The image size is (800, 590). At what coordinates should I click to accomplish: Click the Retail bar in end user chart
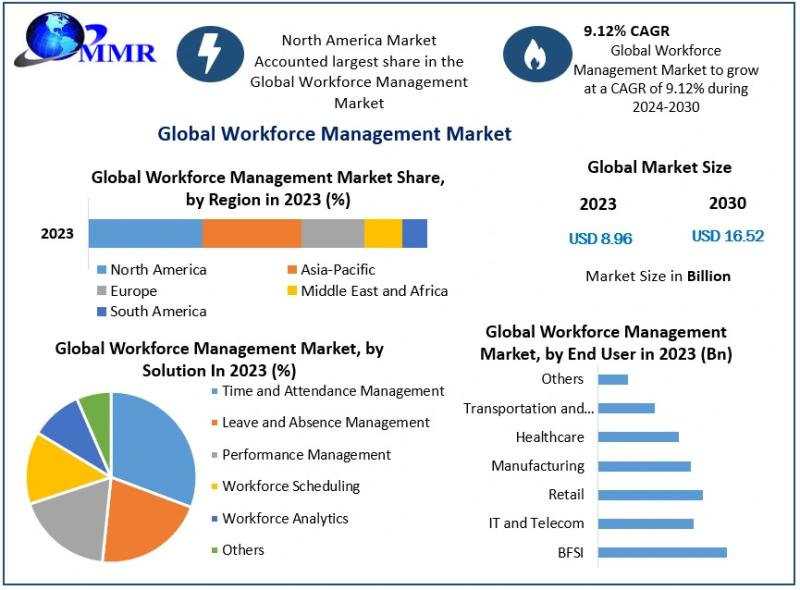click(x=650, y=495)
